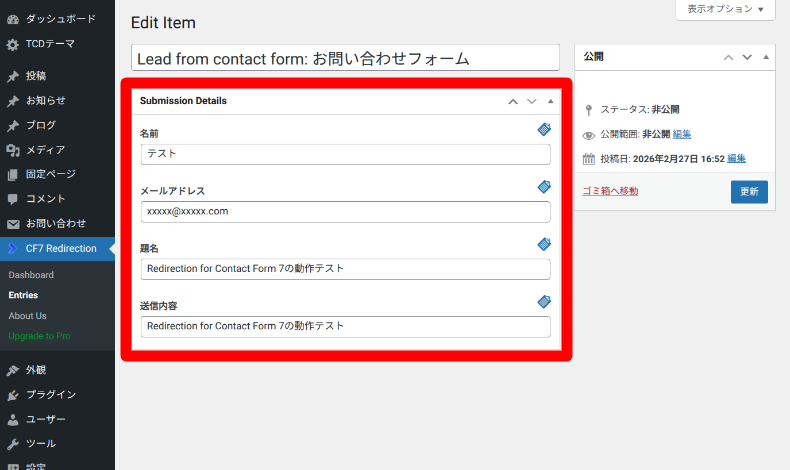Image resolution: width=790 pixels, height=470 pixels.
Task: Click the CF7 Redirection arrow icon
Action: tap(13, 249)
